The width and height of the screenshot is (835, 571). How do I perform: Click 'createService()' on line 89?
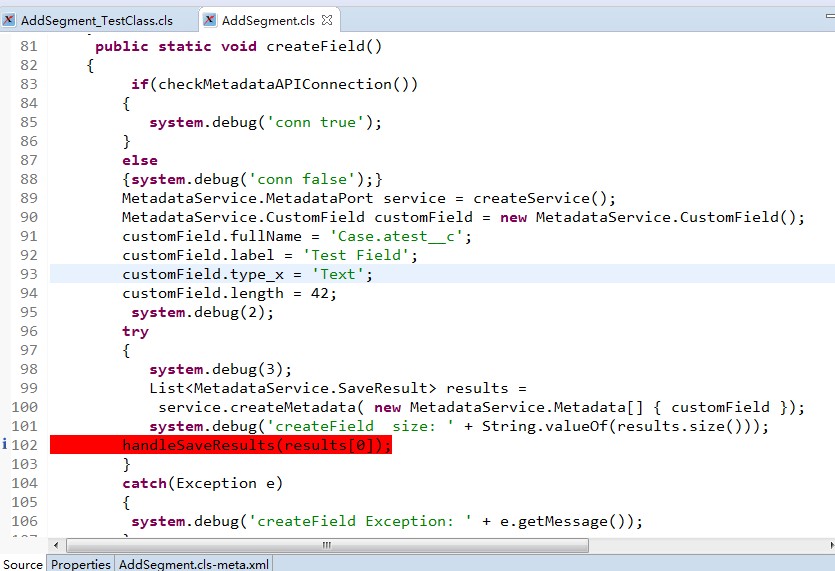pyautogui.click(x=539, y=198)
